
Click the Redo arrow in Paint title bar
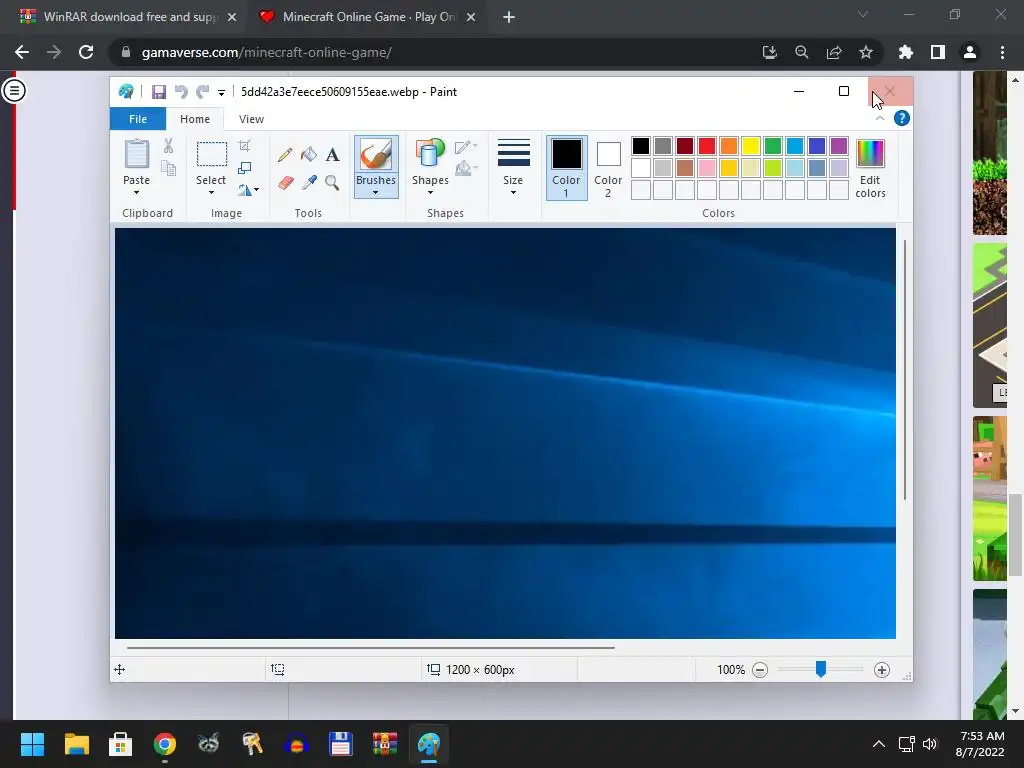click(203, 92)
